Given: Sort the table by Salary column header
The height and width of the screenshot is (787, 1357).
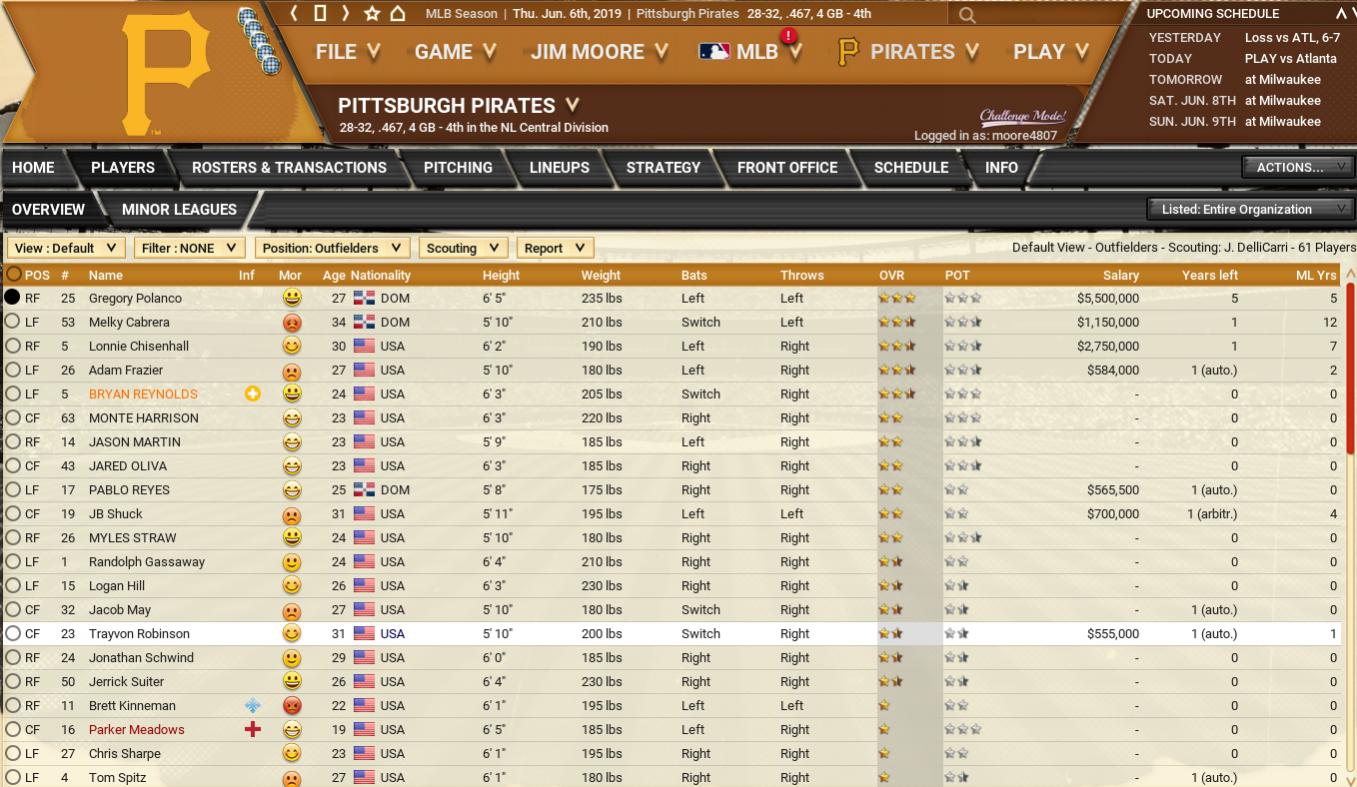Looking at the screenshot, I should pos(1121,275).
